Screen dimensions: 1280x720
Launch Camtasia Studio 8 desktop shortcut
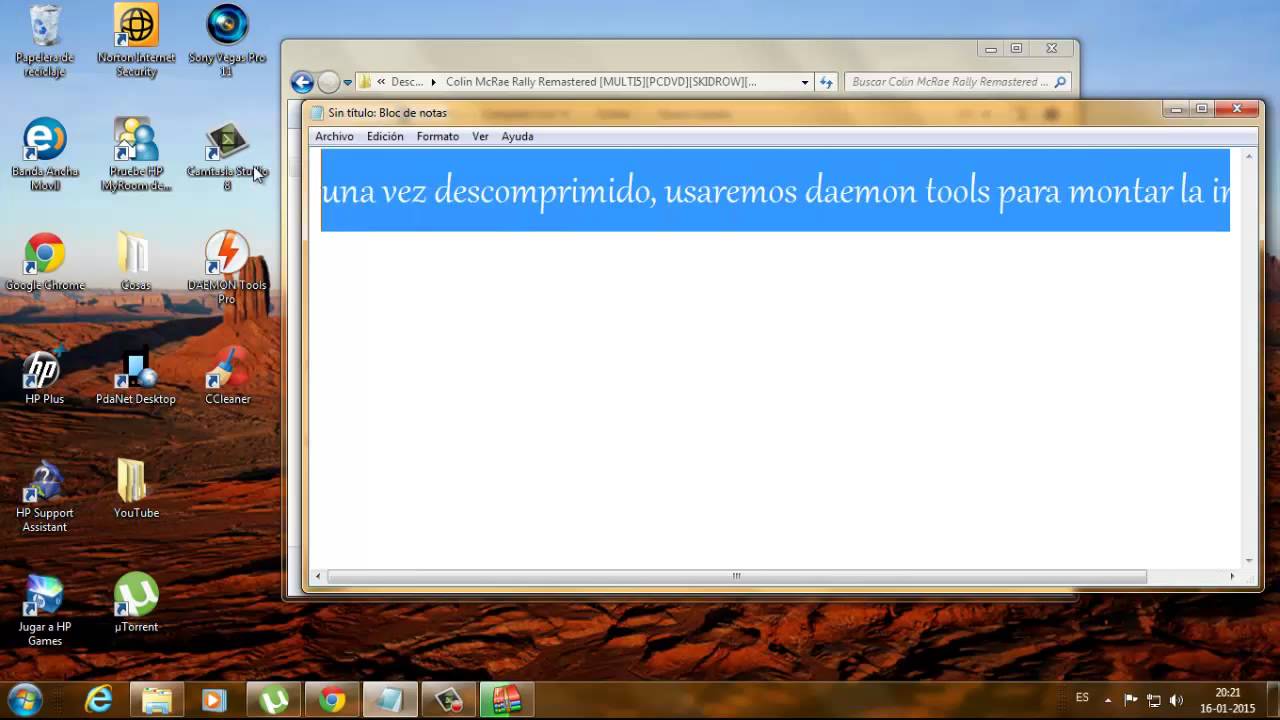pyautogui.click(x=227, y=154)
